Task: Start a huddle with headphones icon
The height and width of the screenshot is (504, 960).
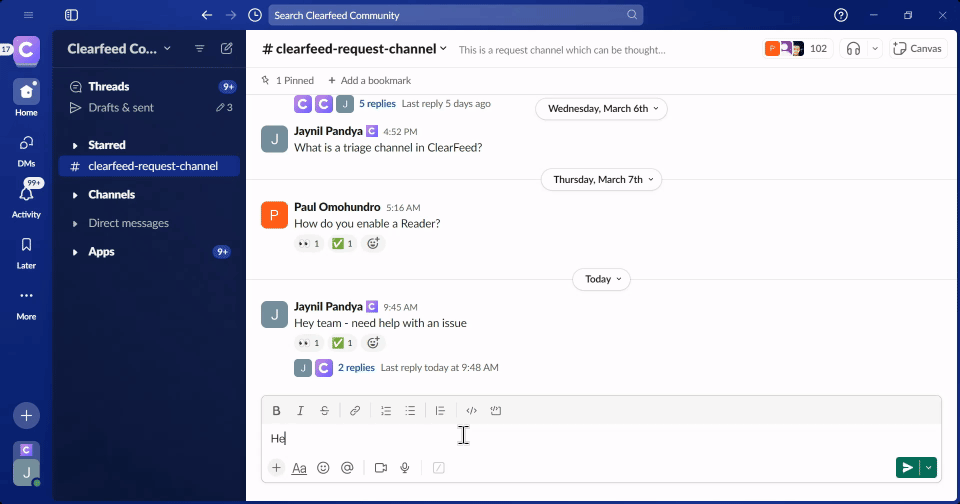Action: coord(853,48)
